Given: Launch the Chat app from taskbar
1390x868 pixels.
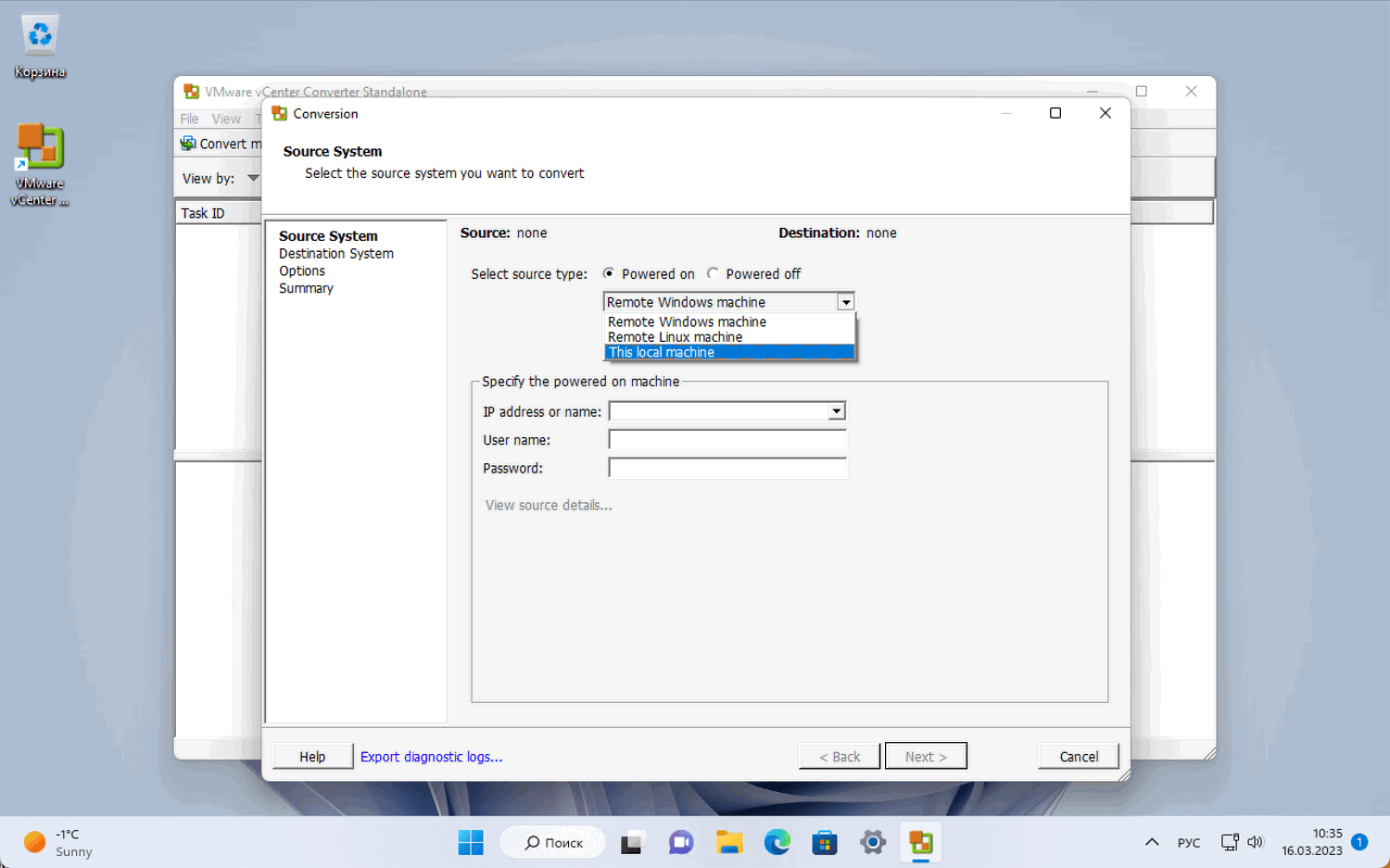Looking at the screenshot, I should pyautogui.click(x=681, y=843).
